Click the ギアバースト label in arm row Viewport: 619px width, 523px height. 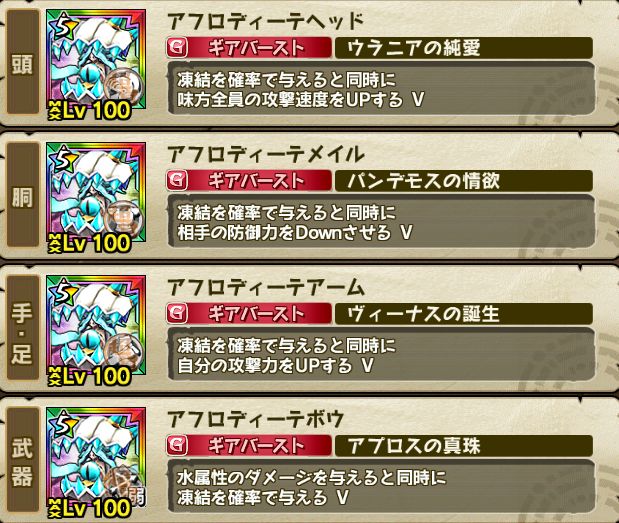[x=257, y=314]
